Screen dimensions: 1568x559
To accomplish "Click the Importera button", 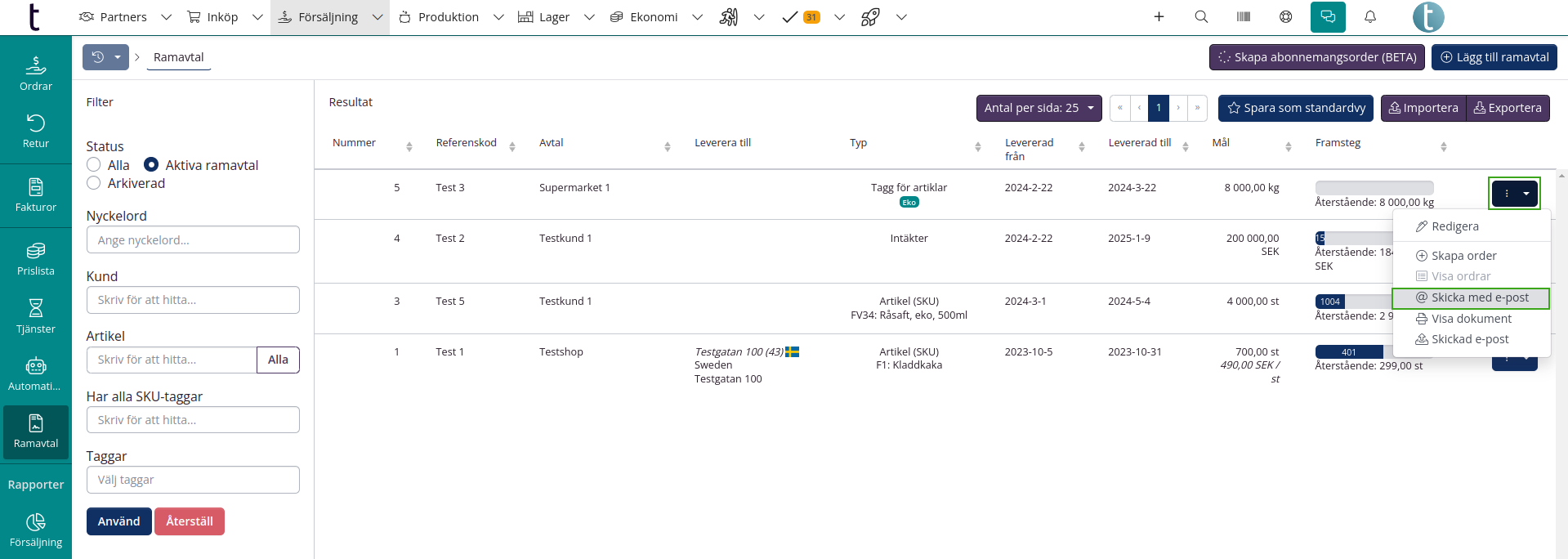I will pyautogui.click(x=1423, y=108).
